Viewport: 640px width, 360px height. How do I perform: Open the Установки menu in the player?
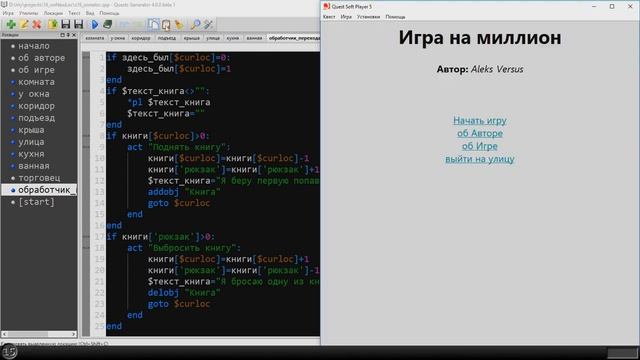click(x=368, y=17)
